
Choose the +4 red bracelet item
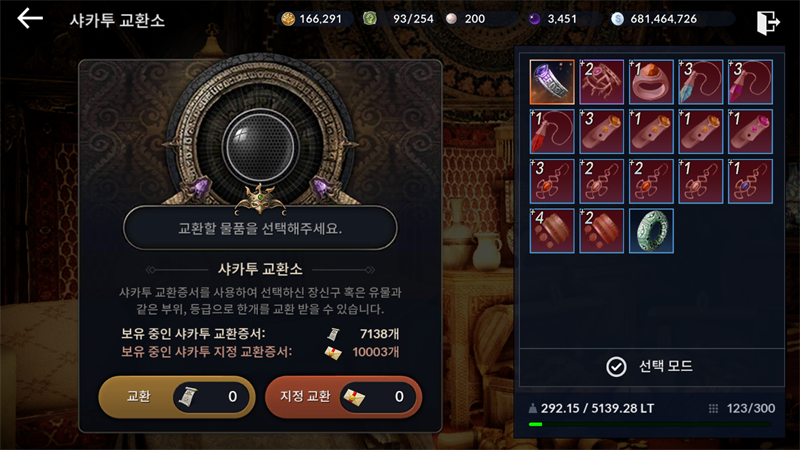(552, 231)
